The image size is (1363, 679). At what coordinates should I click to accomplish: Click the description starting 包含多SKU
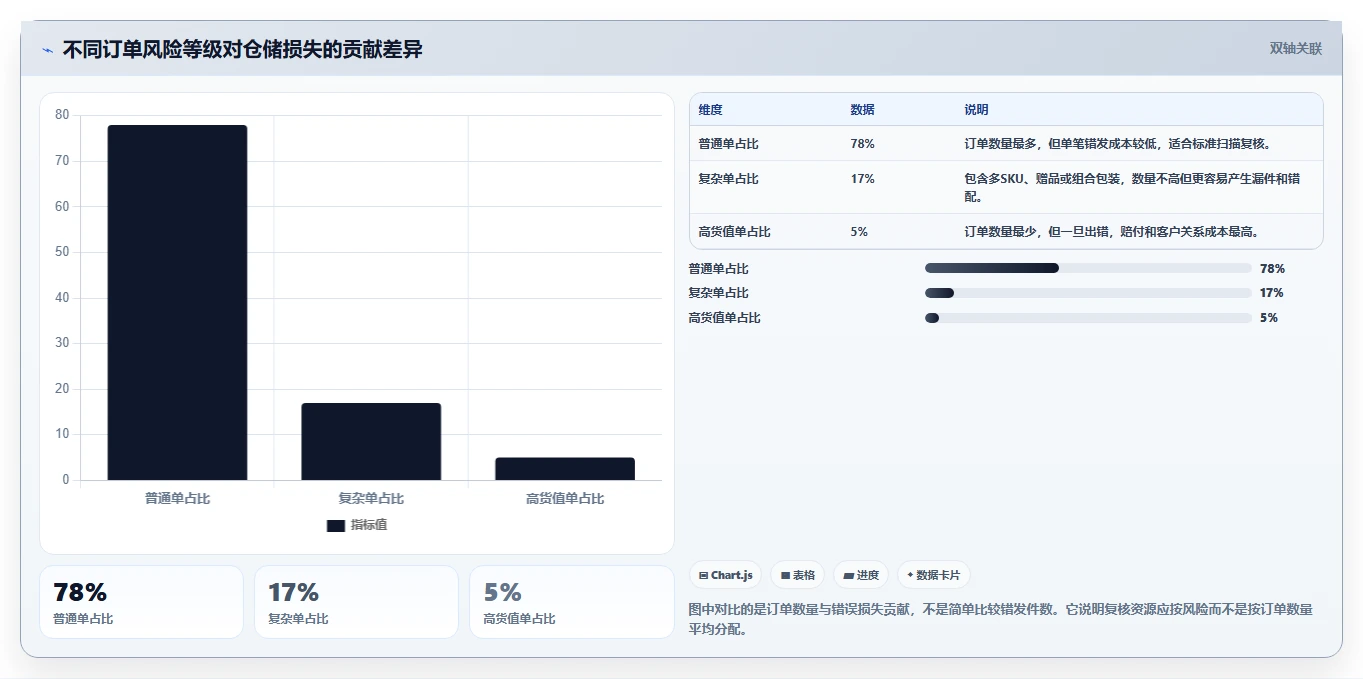(1132, 188)
